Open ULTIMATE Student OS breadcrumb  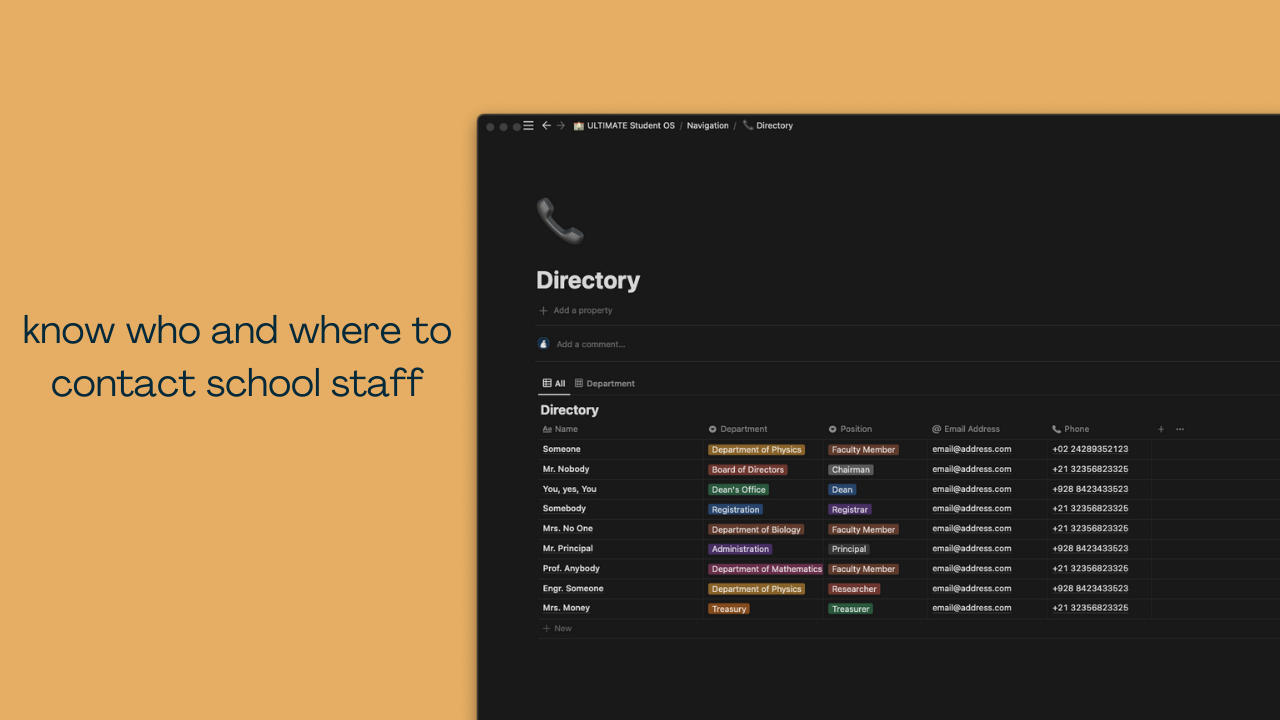tap(624, 126)
